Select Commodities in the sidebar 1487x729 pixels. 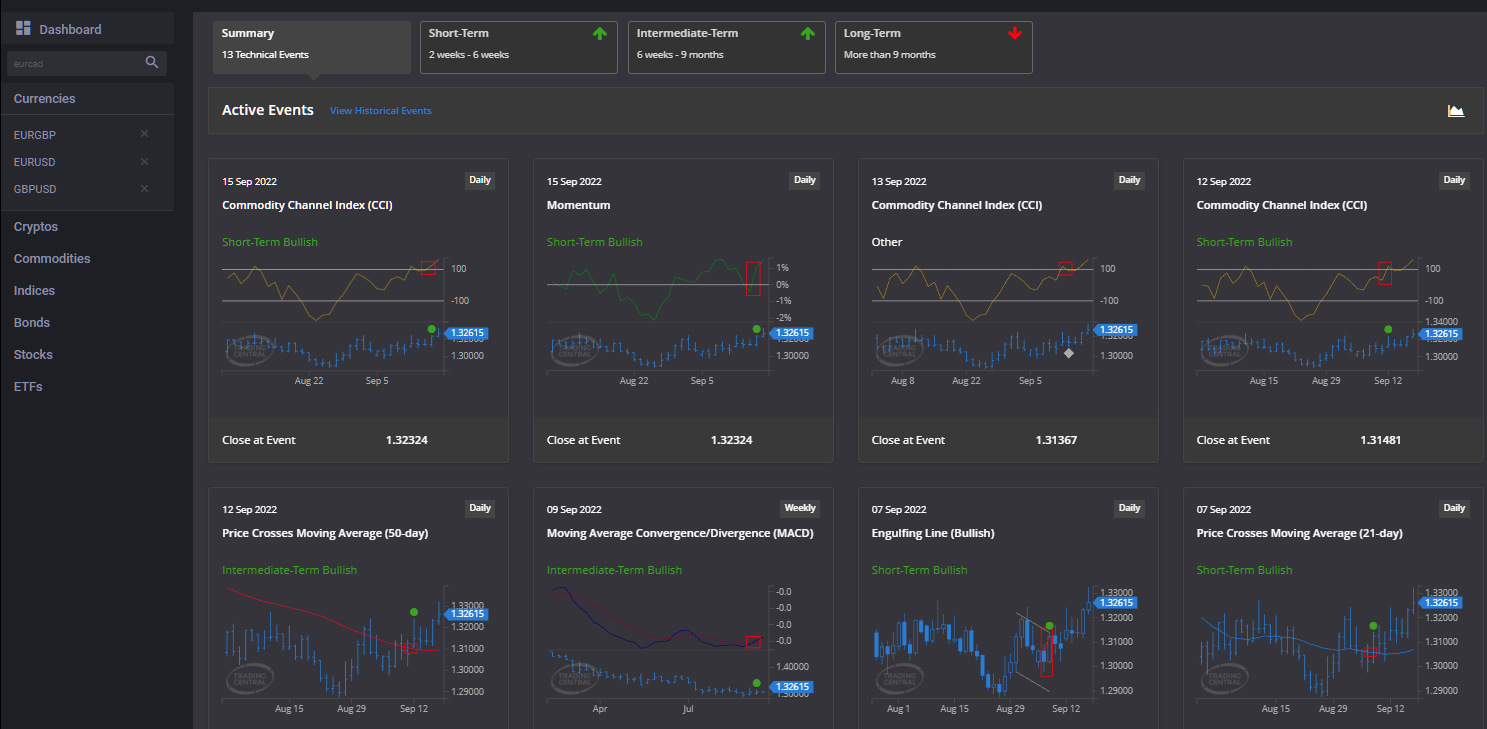tap(51, 258)
